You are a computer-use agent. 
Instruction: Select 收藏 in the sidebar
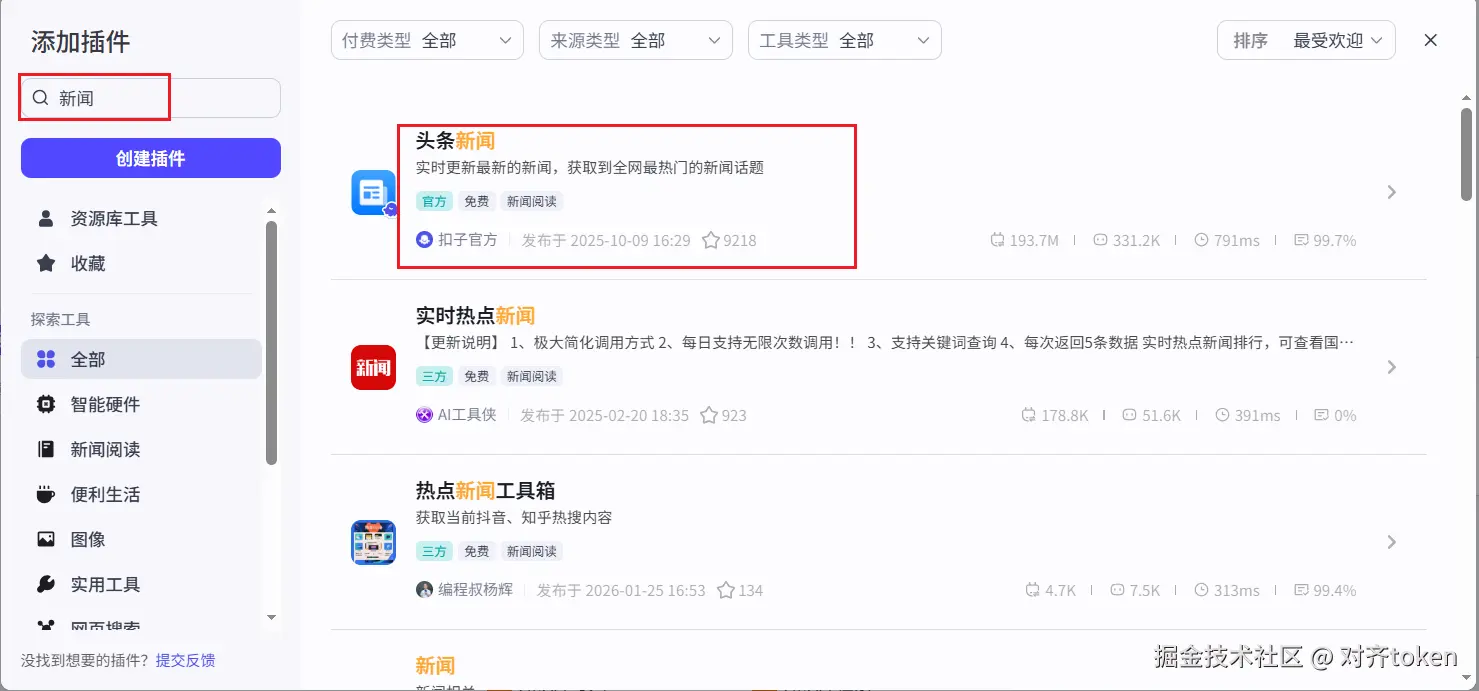(x=141, y=263)
